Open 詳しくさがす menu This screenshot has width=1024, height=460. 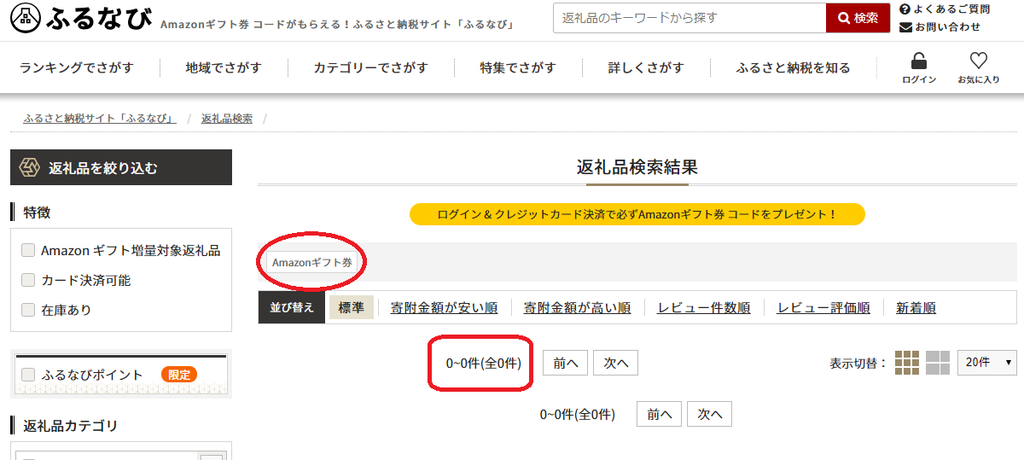(x=646, y=67)
